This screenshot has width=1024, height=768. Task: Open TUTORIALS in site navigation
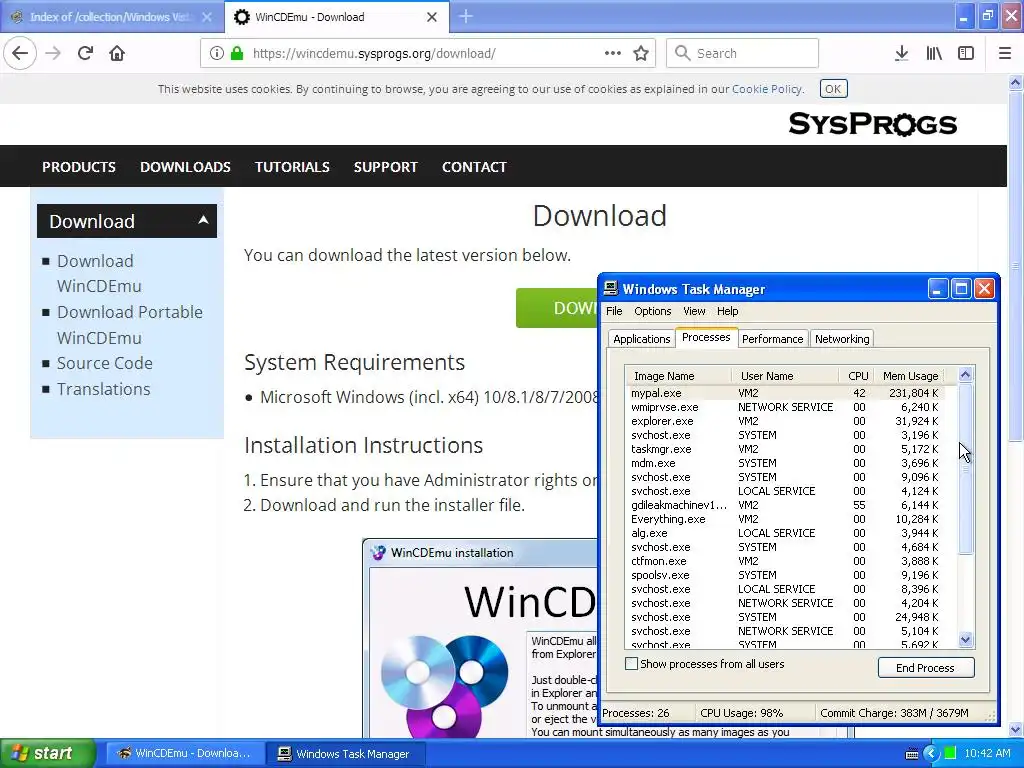(292, 167)
